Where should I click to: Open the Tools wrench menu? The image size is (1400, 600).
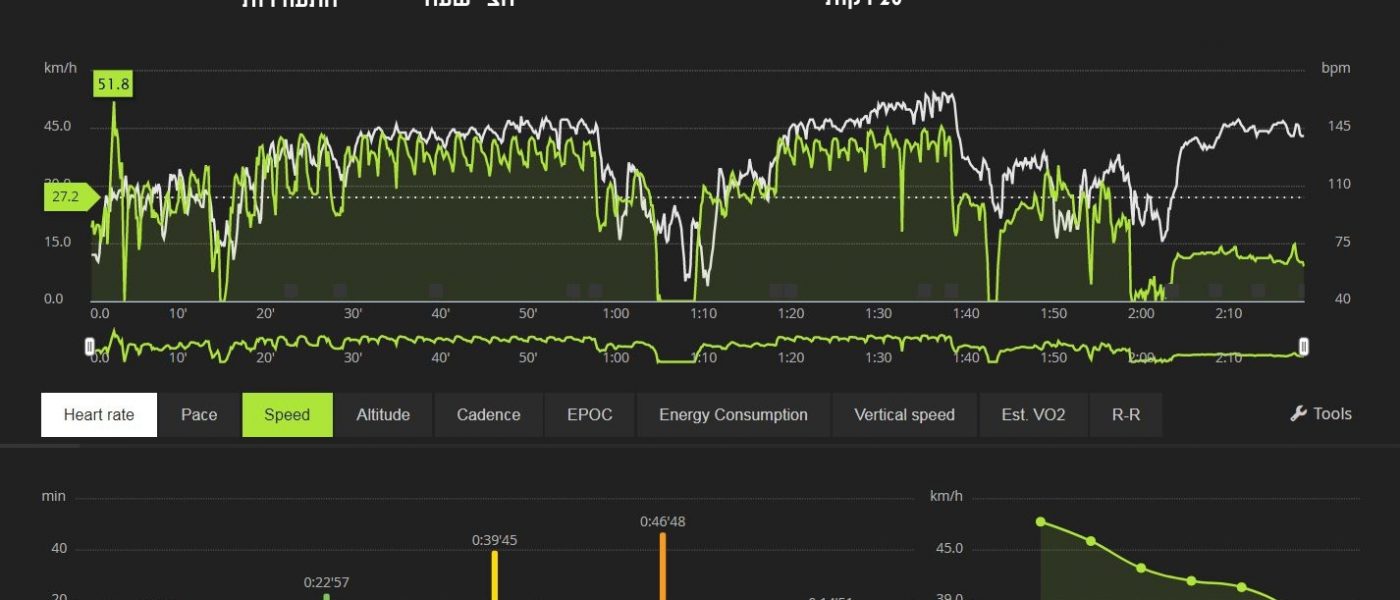click(1321, 414)
